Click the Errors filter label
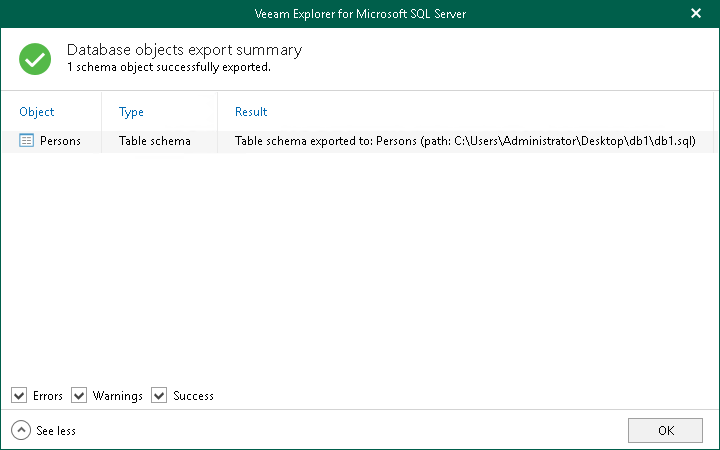Viewport: 720px width, 450px height. point(48,396)
